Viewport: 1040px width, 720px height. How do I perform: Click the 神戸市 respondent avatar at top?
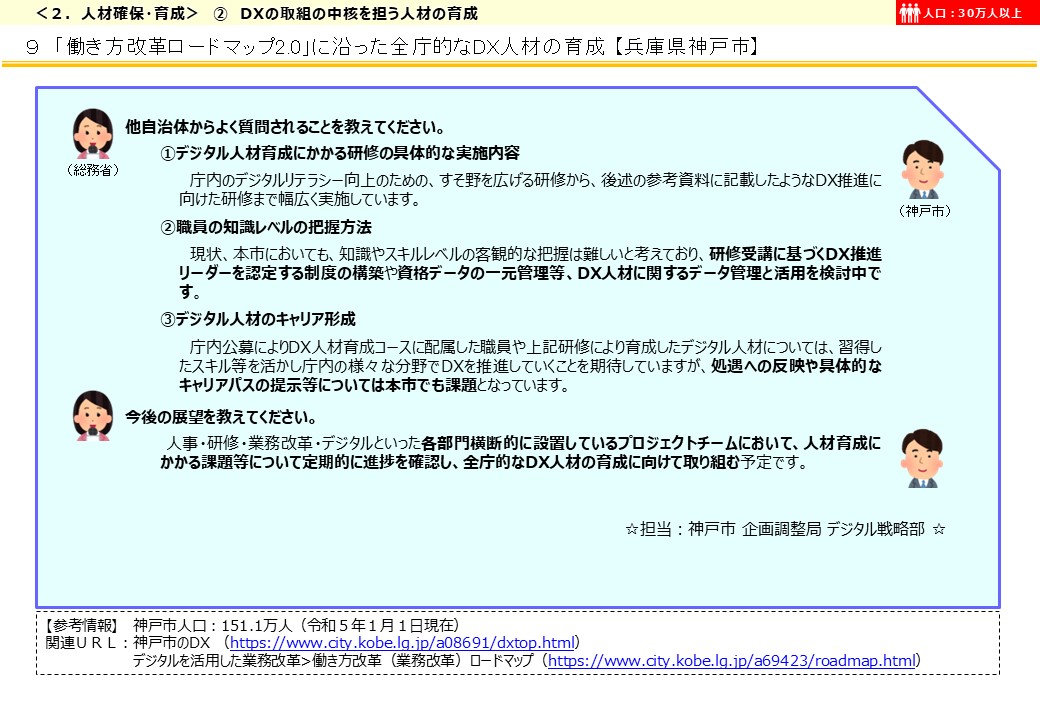pyautogui.click(x=923, y=169)
